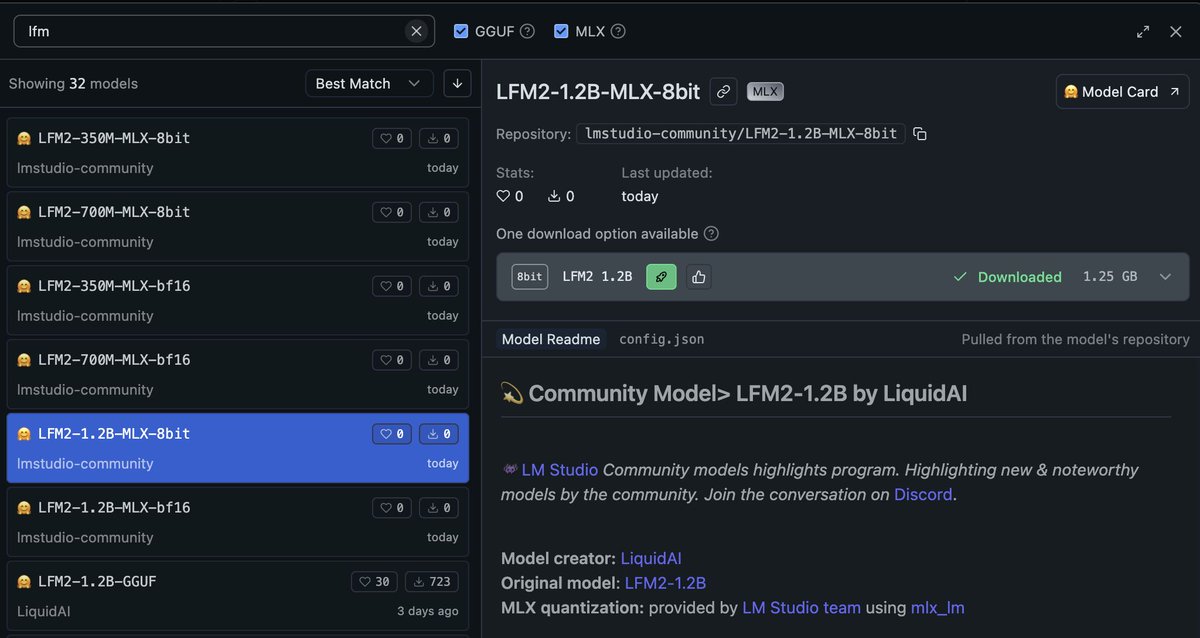Open the LM Studio team link
Screen dimensions: 1200x638
coord(799,607)
